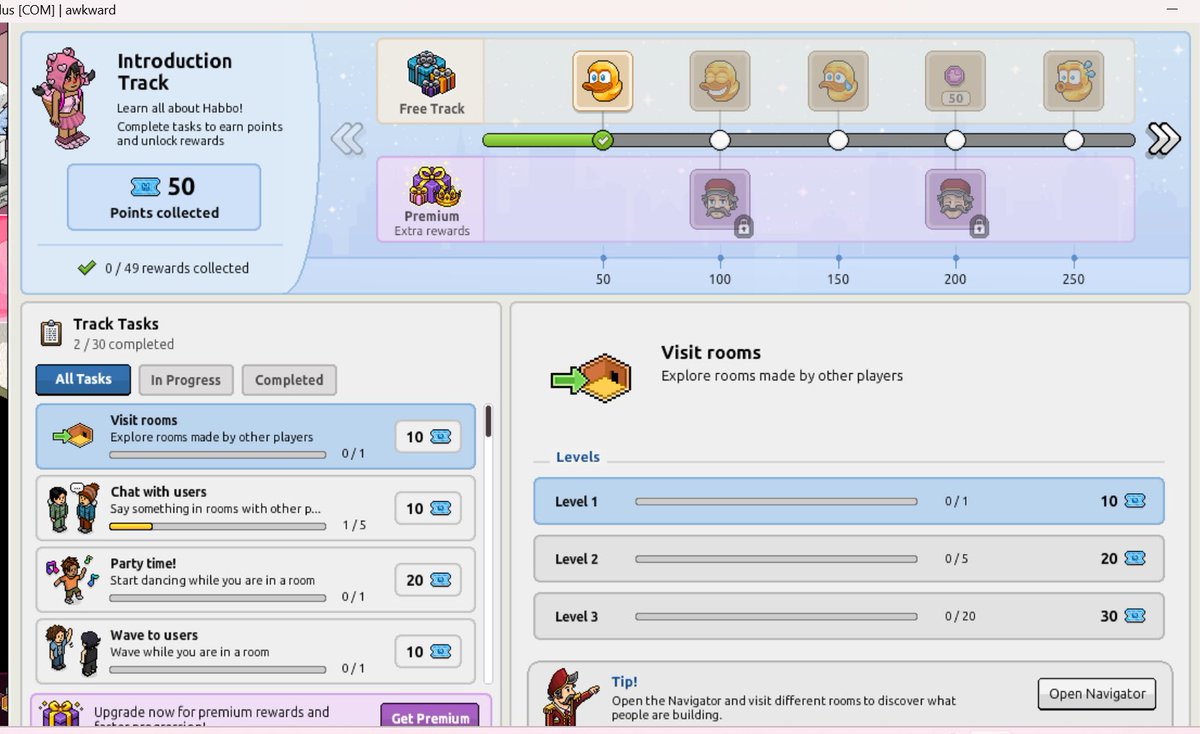Image resolution: width=1200 pixels, height=734 pixels.
Task: Click the green checkmark by rewards collected
Action: coord(87,268)
